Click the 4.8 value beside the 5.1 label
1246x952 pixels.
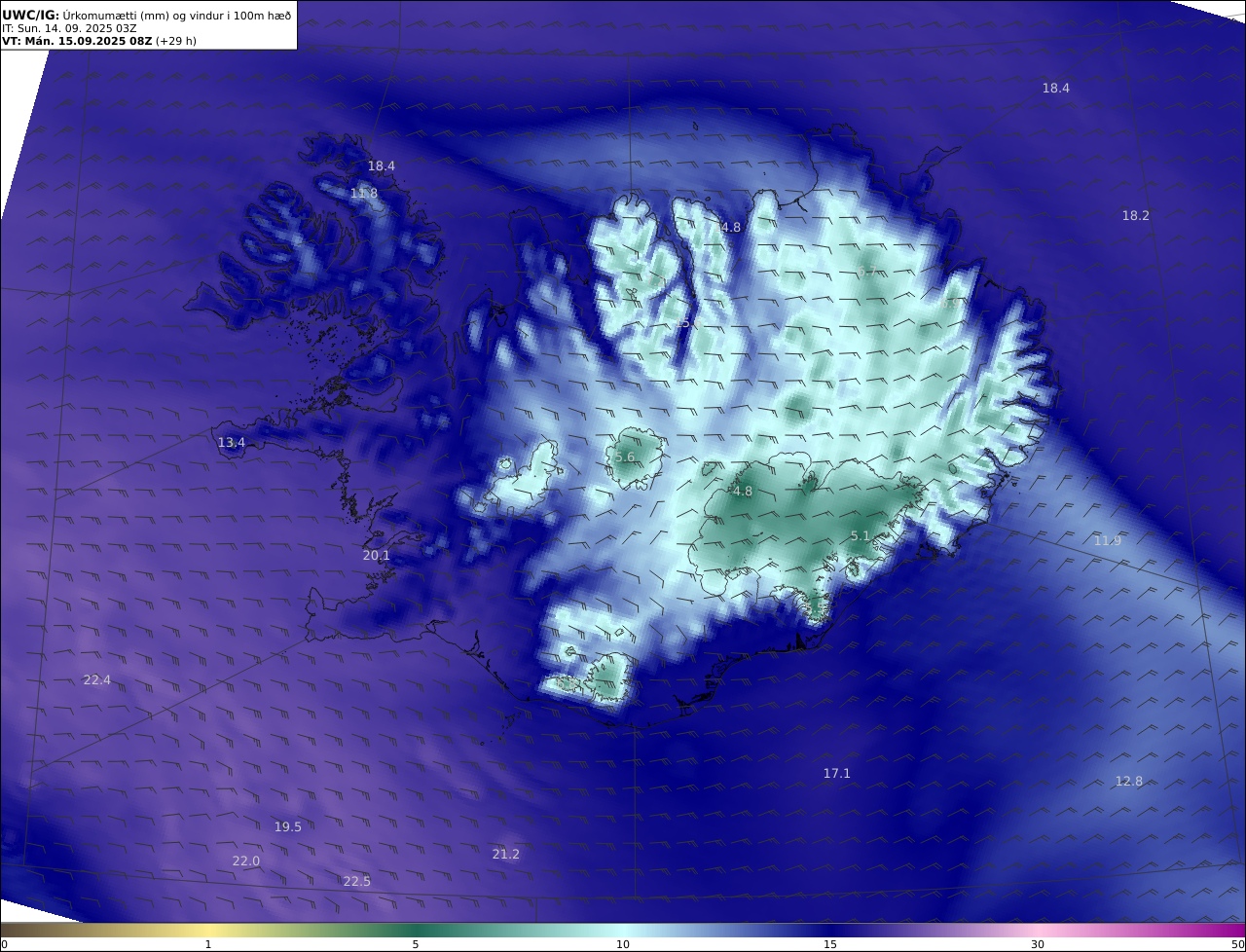point(743,492)
